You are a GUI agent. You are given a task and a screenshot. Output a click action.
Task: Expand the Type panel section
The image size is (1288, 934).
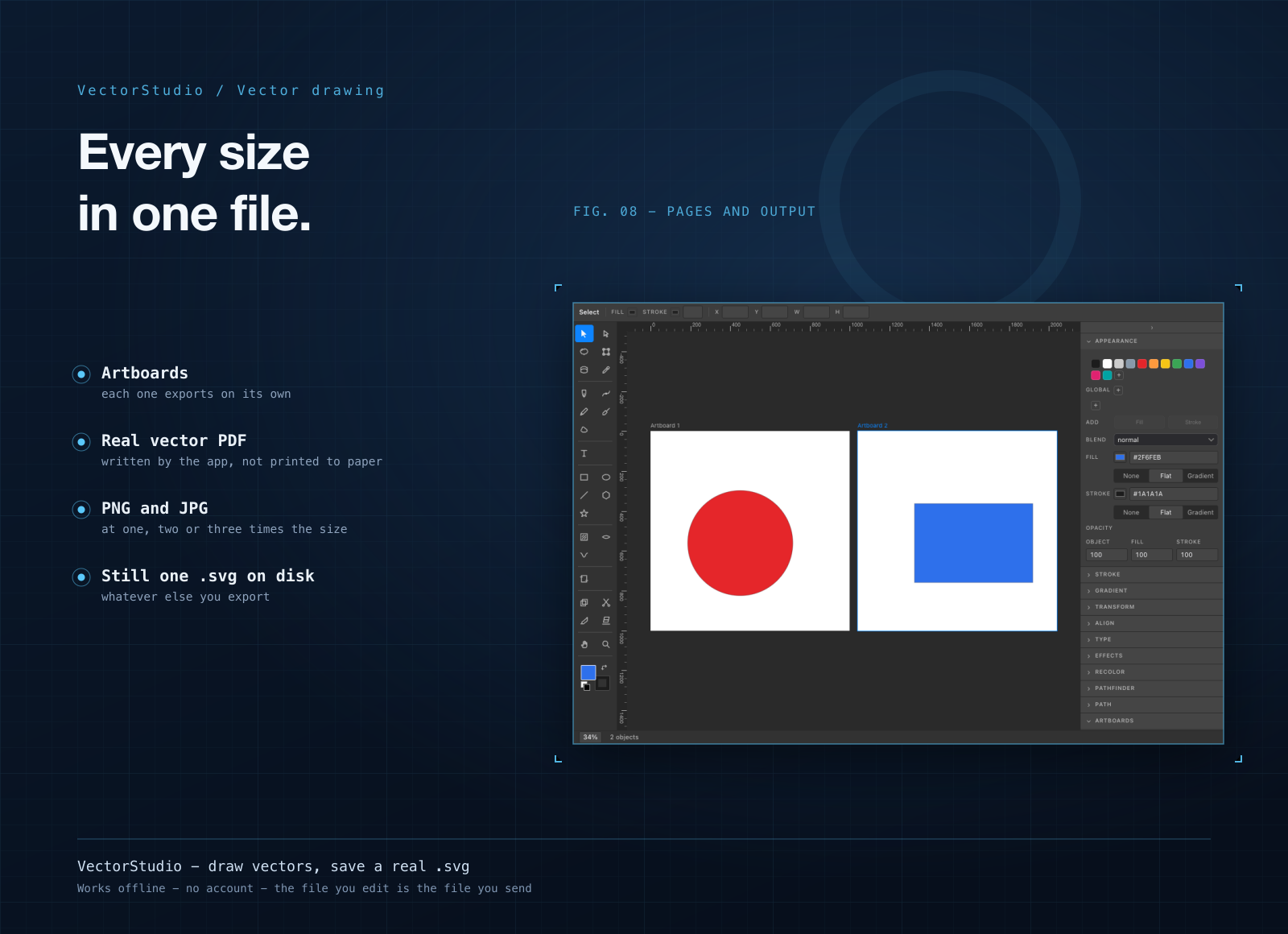click(x=1152, y=639)
